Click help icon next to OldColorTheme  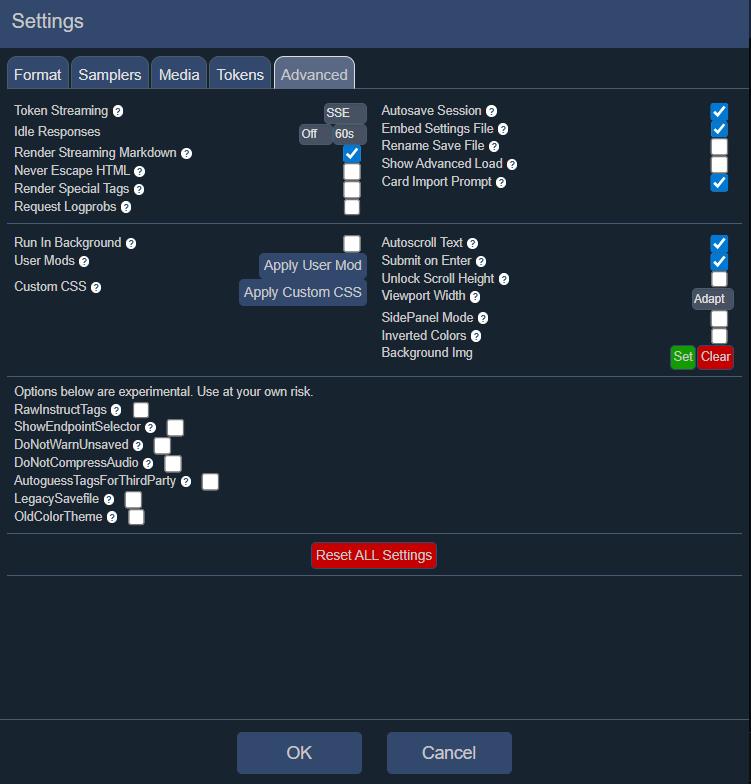[x=112, y=518]
